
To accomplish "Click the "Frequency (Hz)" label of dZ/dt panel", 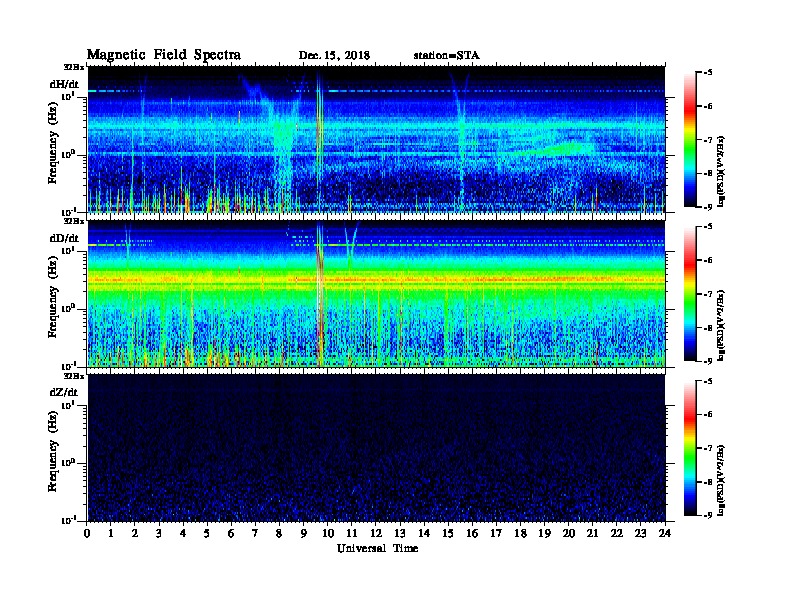I will click(x=53, y=449).
